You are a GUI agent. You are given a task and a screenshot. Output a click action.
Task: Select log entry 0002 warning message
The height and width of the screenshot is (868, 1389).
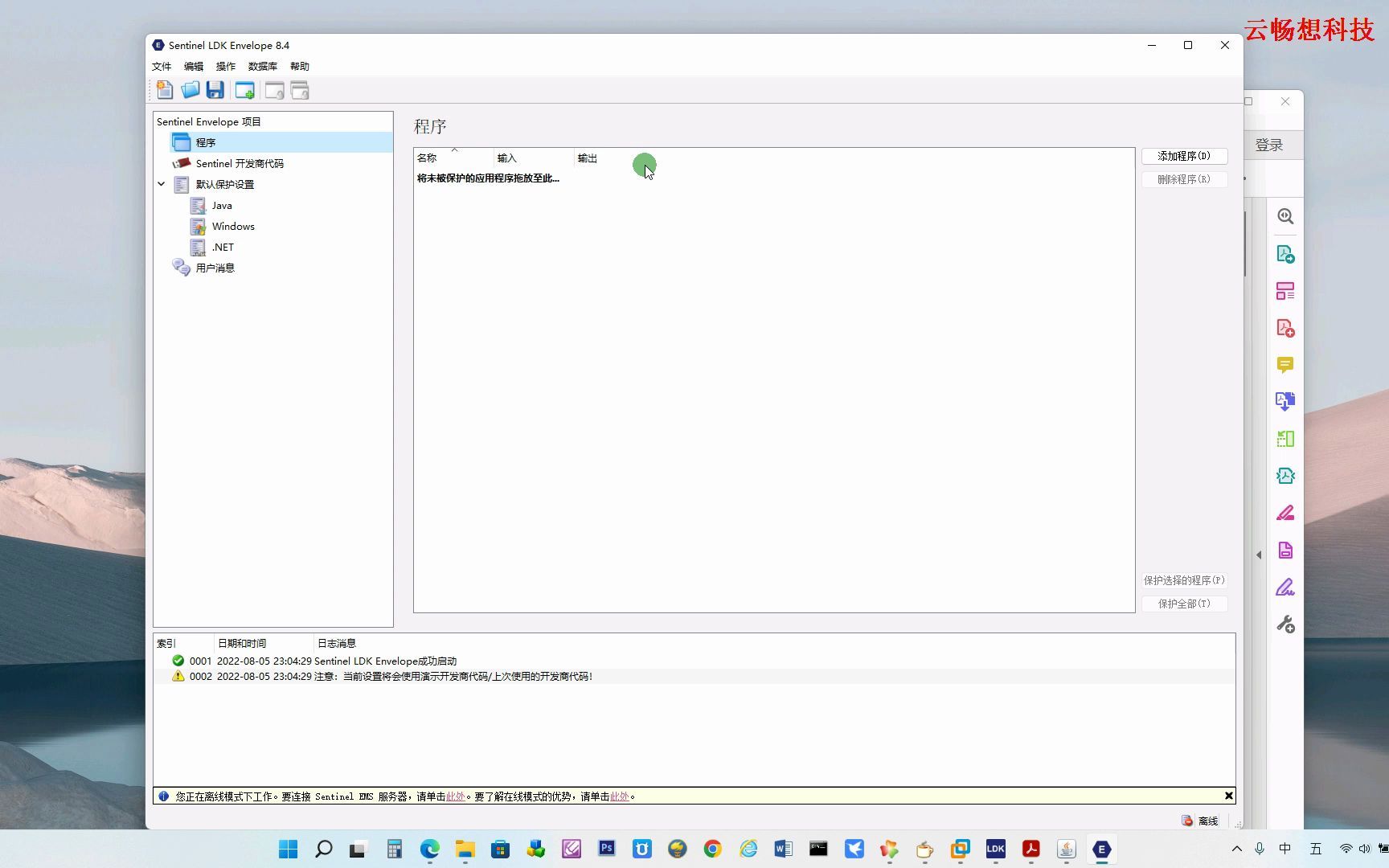[x=694, y=676]
